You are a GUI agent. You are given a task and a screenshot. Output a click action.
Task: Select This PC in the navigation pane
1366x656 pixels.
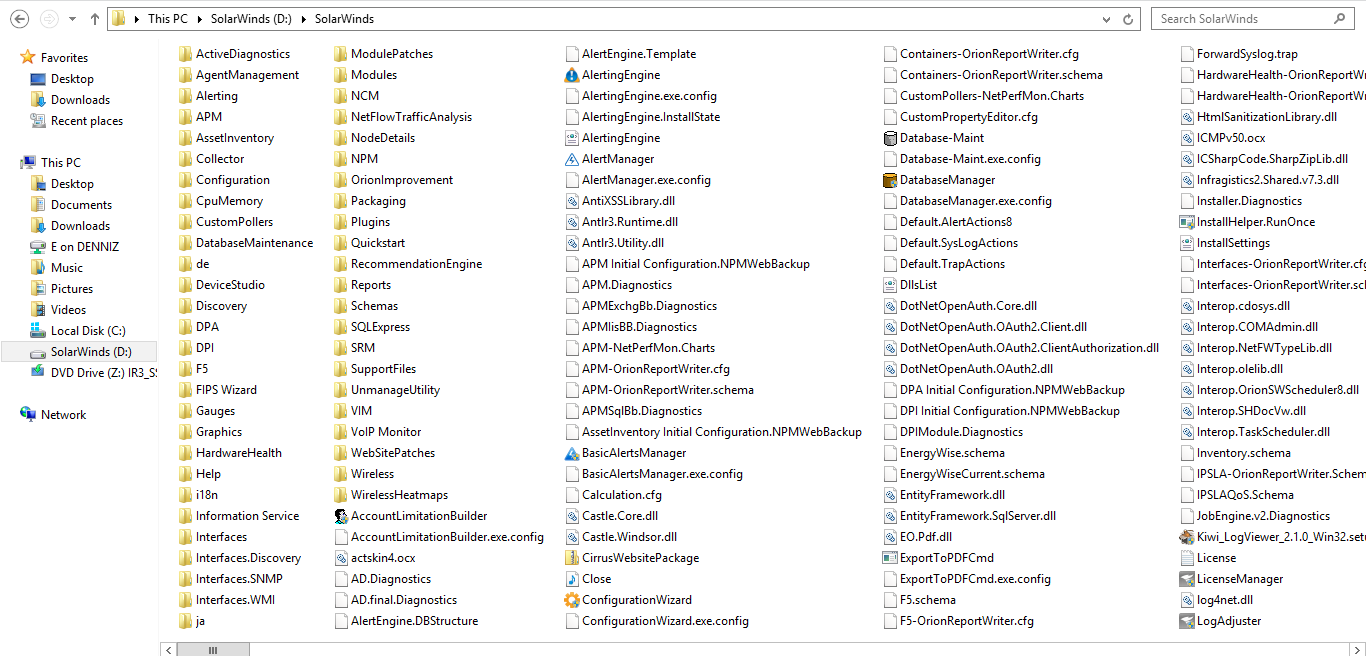pyautogui.click(x=61, y=163)
